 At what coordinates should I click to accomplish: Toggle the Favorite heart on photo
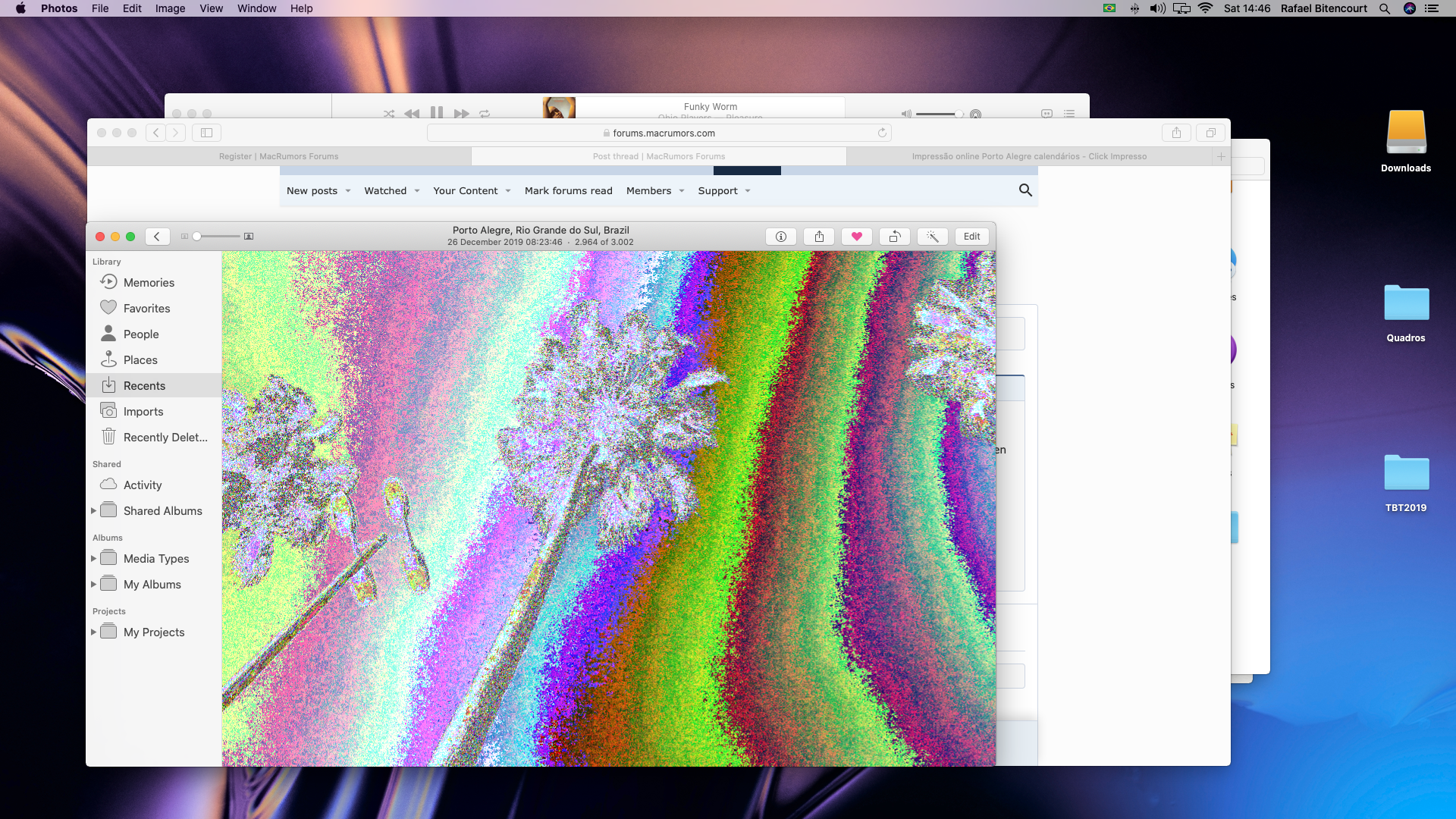[x=857, y=237]
